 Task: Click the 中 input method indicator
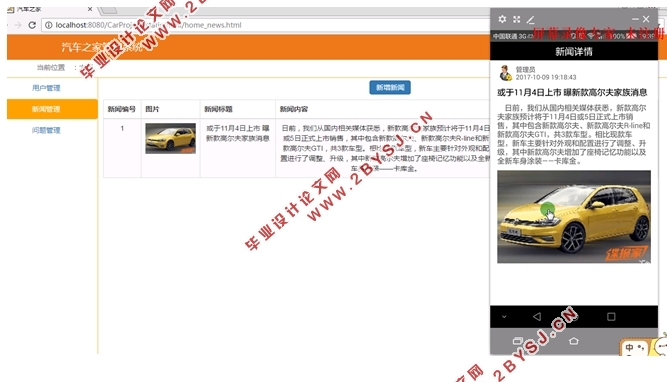629,348
